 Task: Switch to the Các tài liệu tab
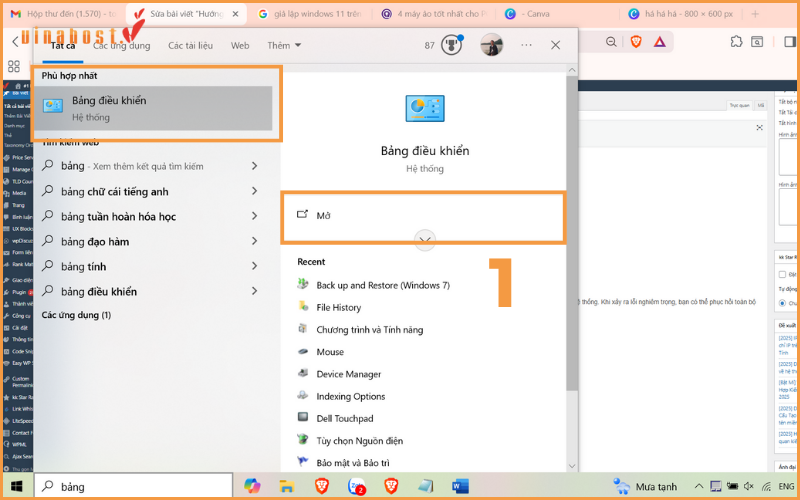point(190,46)
